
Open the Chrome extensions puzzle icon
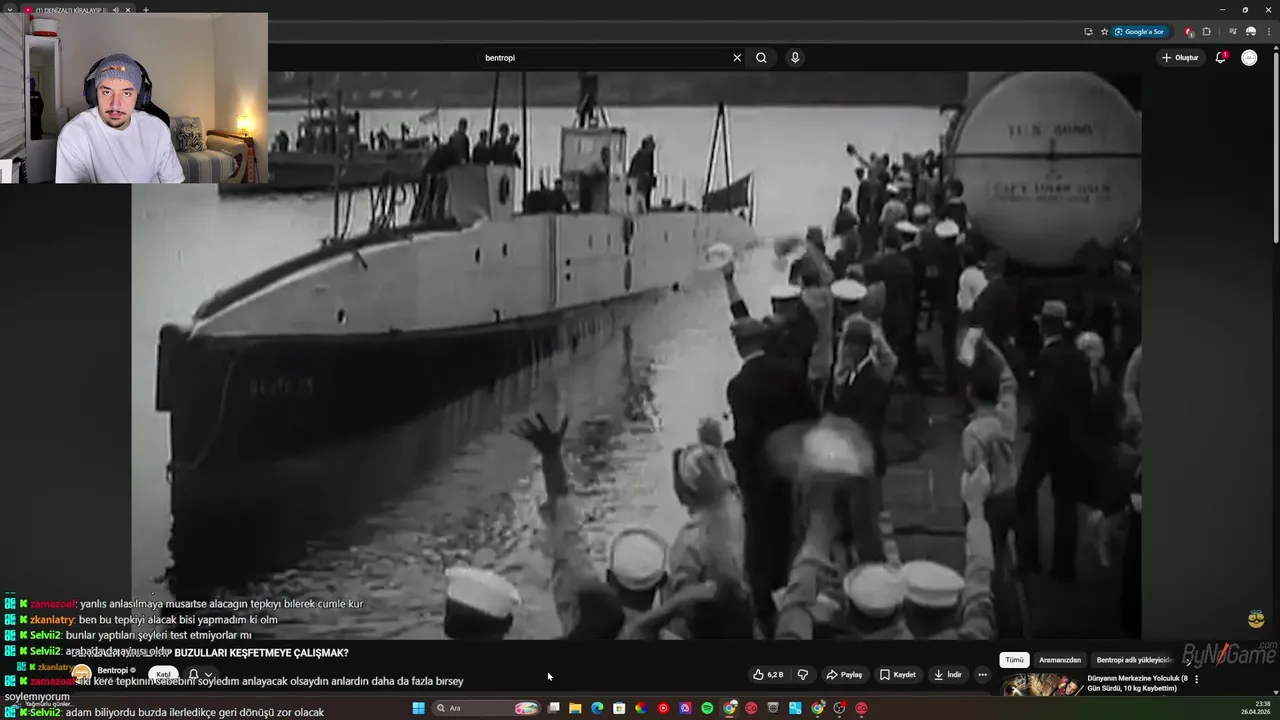[1206, 32]
